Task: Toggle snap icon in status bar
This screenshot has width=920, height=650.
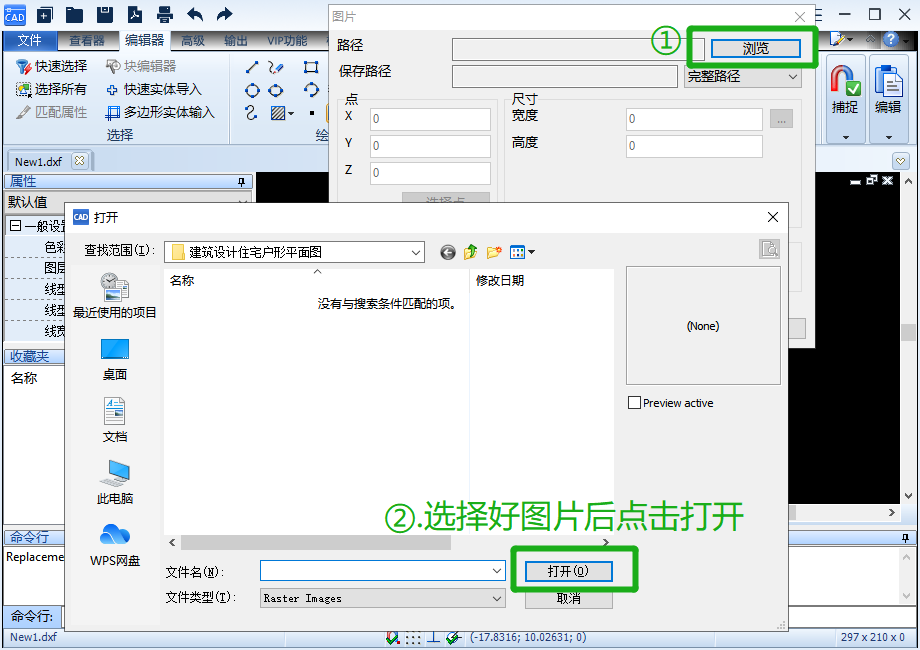Action: point(392,638)
